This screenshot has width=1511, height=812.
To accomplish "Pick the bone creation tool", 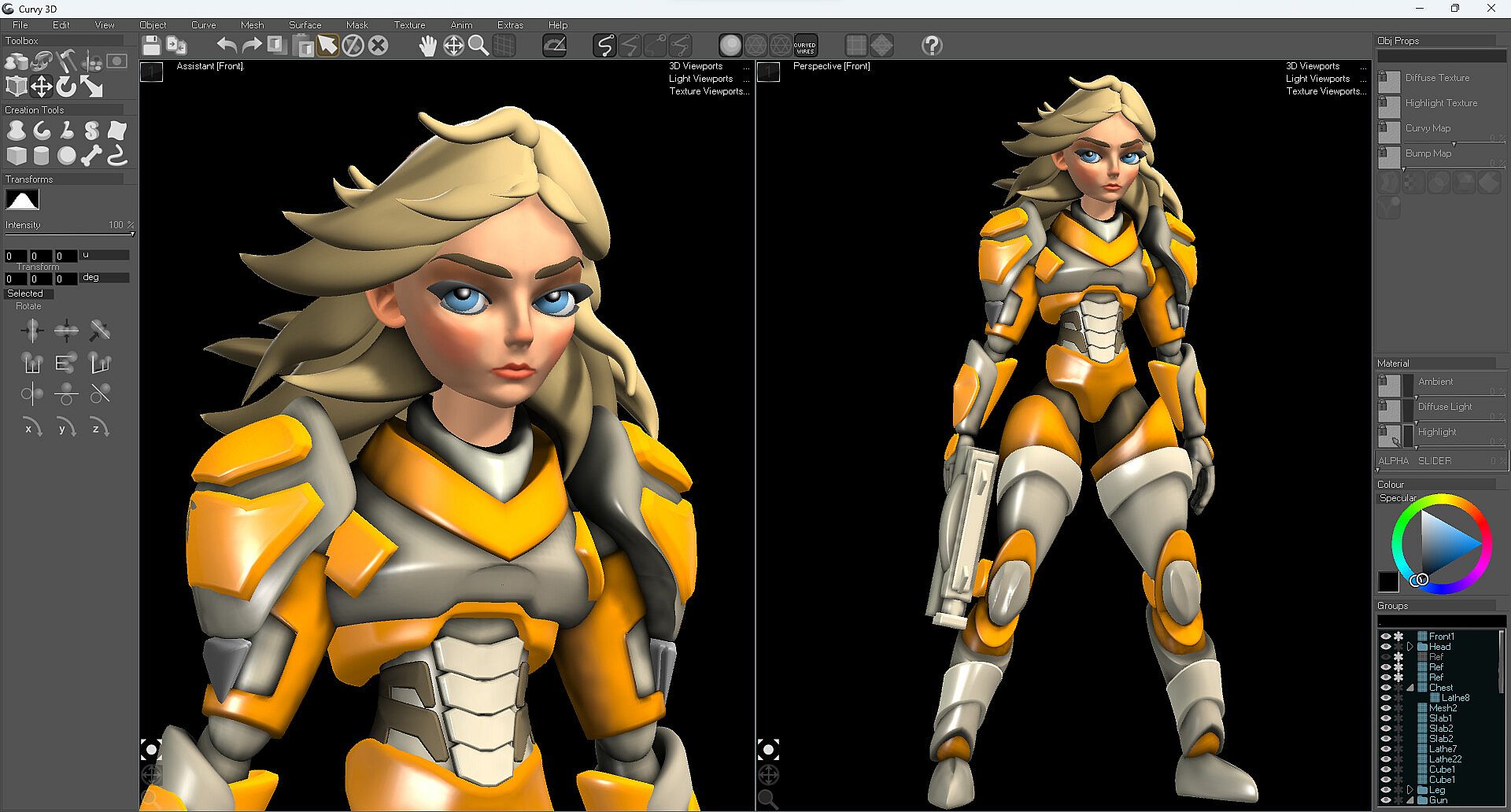I will 91,156.
